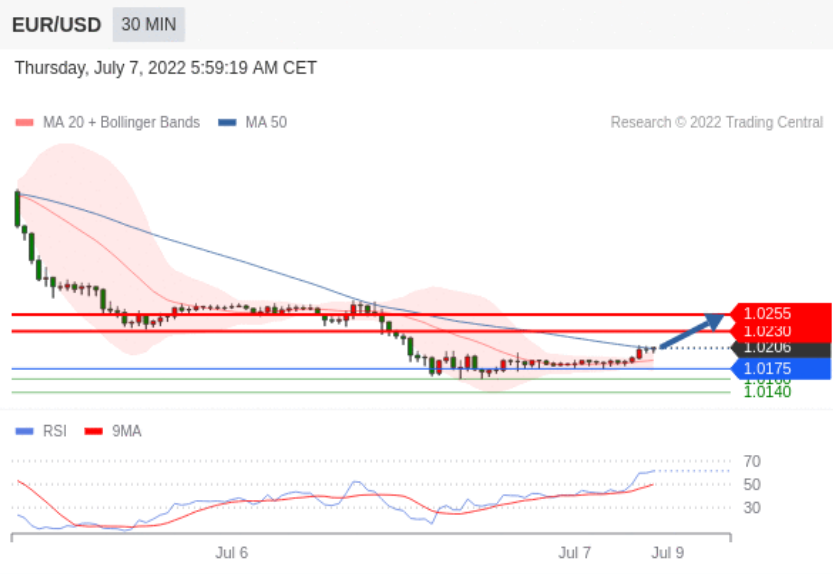Click the Research © 2022 Trading Central credit

[717, 122]
